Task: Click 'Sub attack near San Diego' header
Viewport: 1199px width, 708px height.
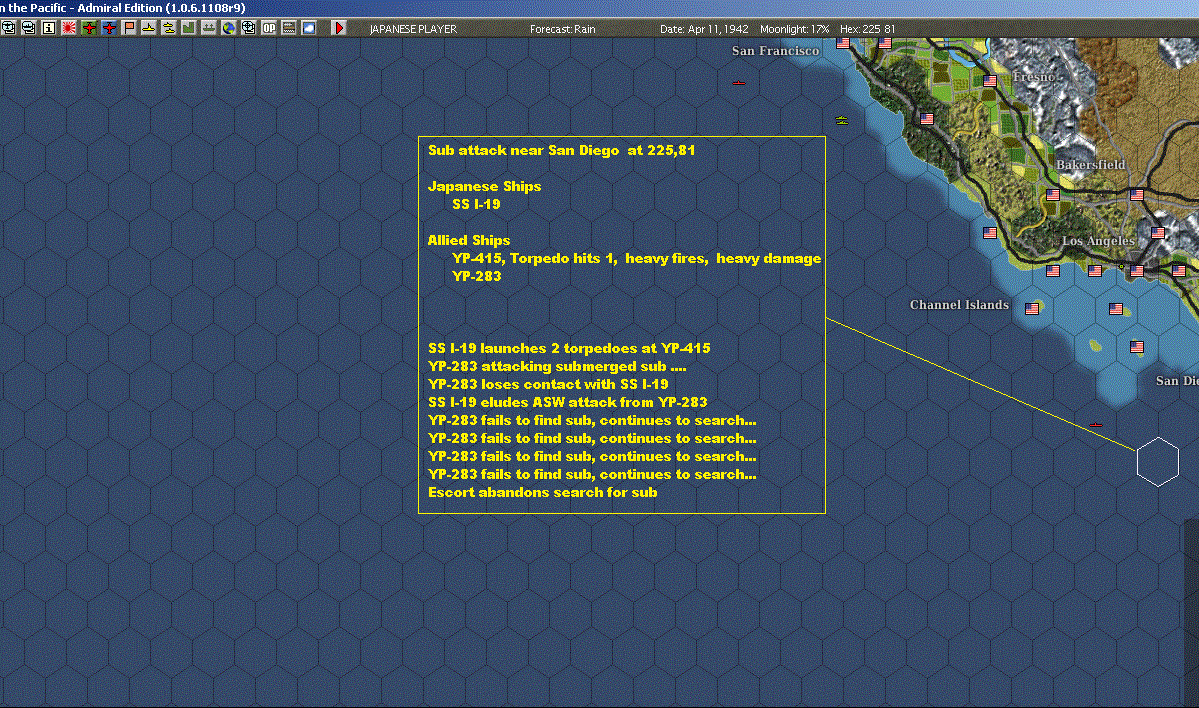Action: tap(561, 150)
